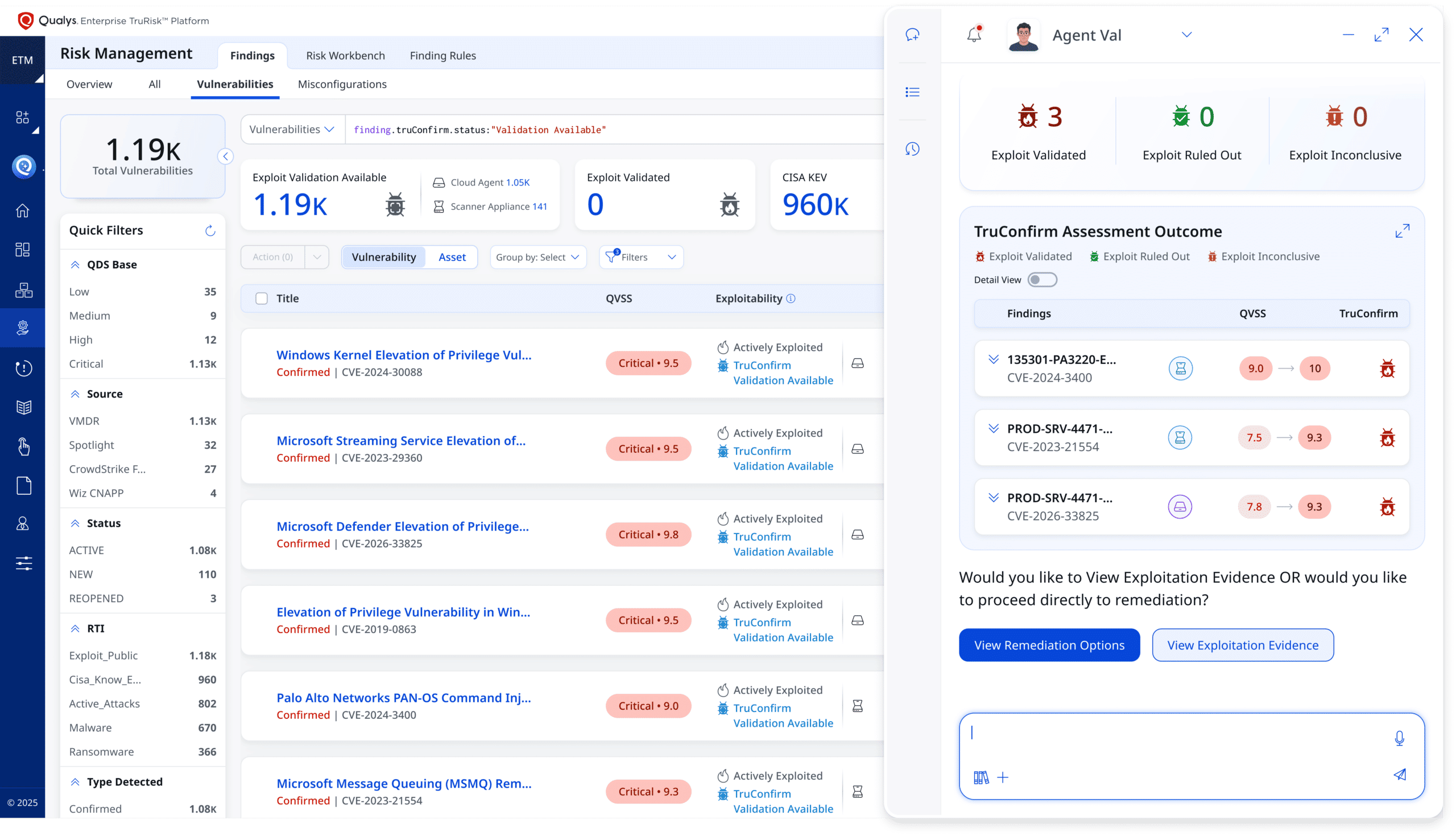Toggle the Detail View switch
This screenshot has width=1456, height=836.
1041,280
